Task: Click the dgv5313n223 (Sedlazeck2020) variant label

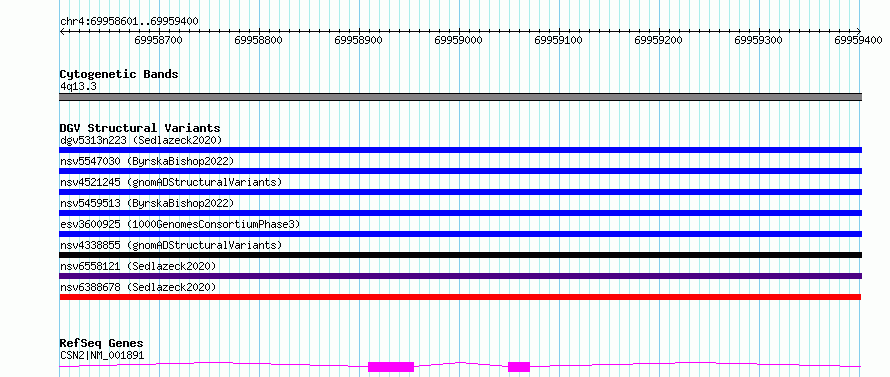Action: [141, 140]
